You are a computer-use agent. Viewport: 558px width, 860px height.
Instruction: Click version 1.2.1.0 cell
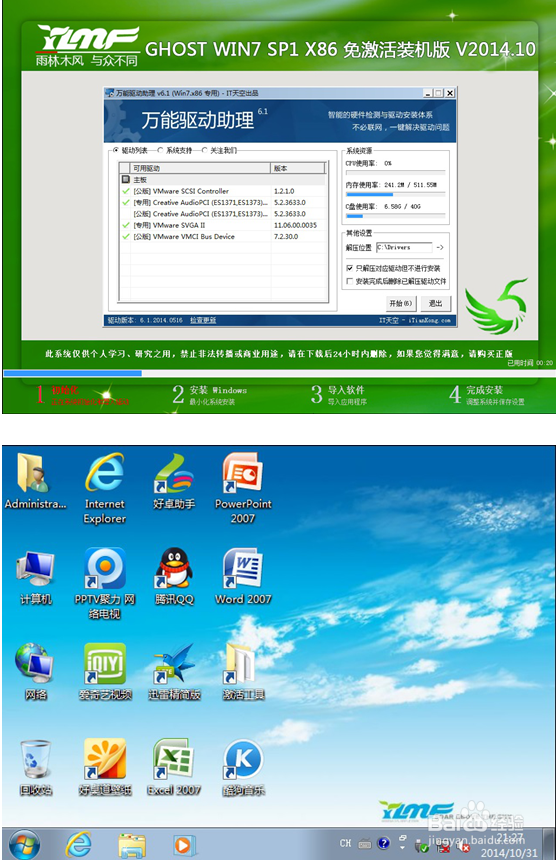284,191
